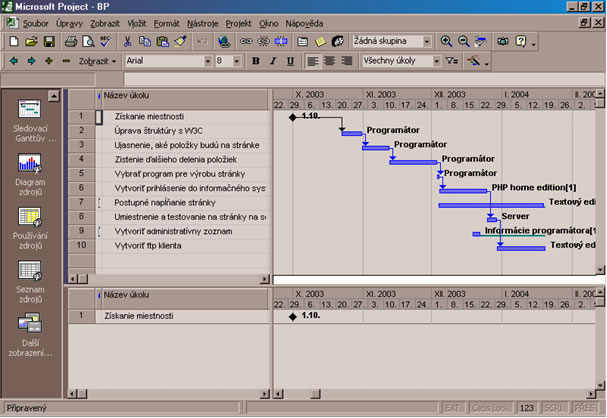Open the Projekt menu
607x418 pixels.
point(238,24)
